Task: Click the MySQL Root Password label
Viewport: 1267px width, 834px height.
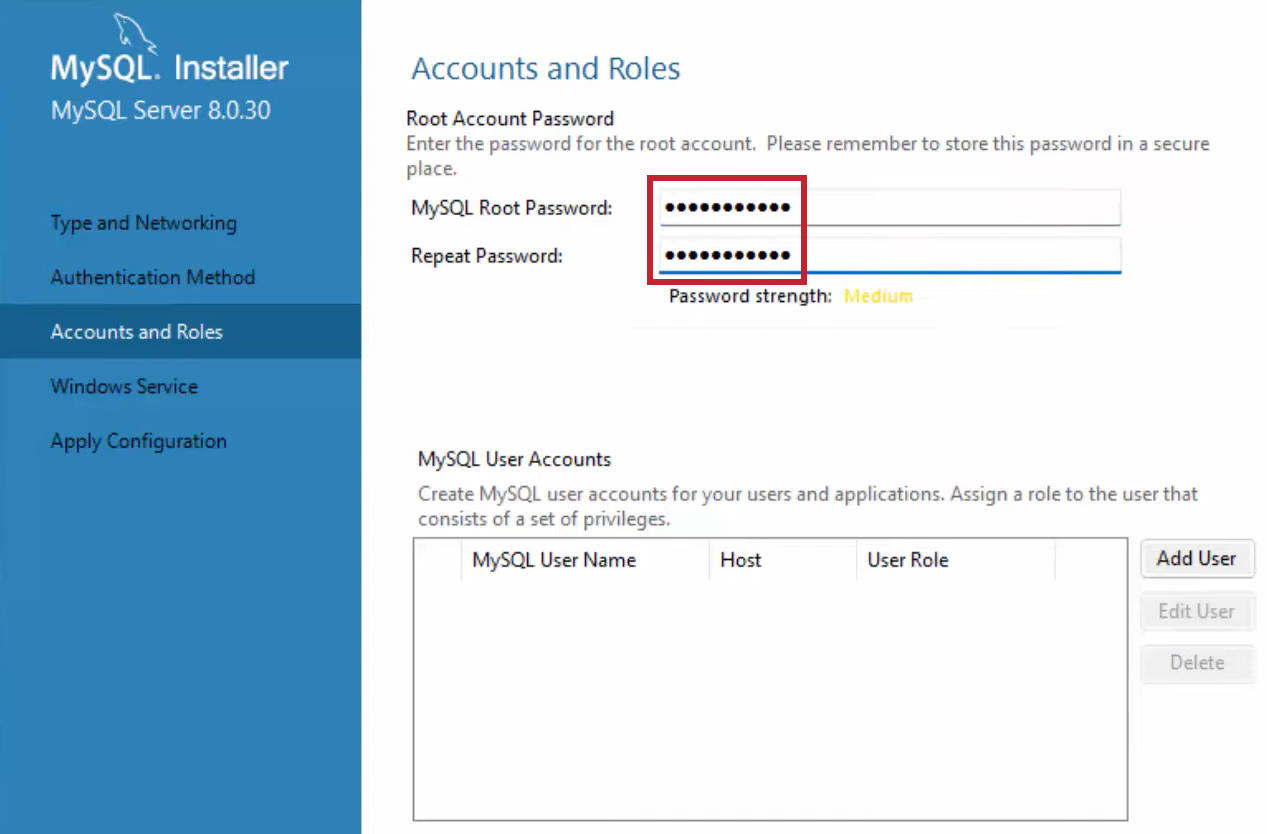Action: point(511,208)
